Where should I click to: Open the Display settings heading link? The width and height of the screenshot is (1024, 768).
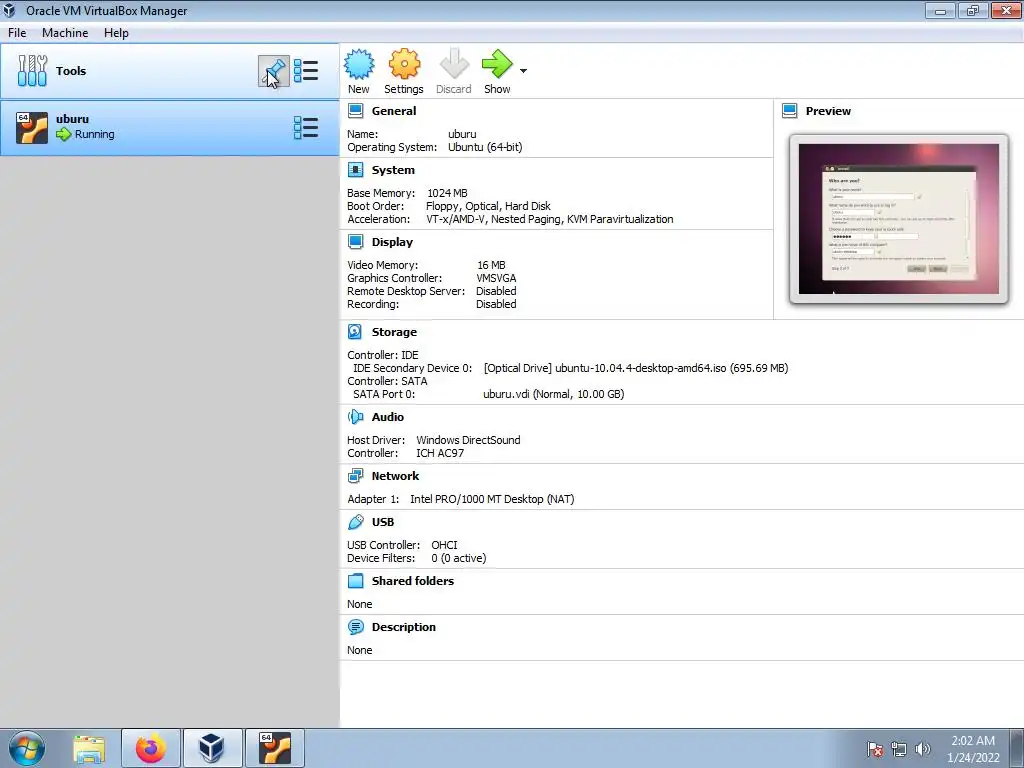pyautogui.click(x=392, y=242)
